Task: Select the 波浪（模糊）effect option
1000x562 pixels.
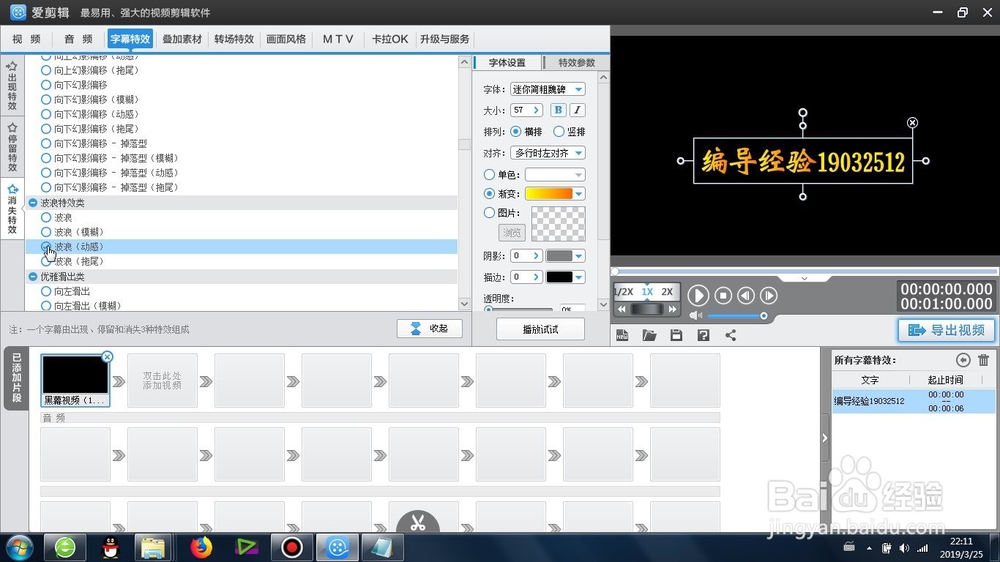Action: point(46,232)
